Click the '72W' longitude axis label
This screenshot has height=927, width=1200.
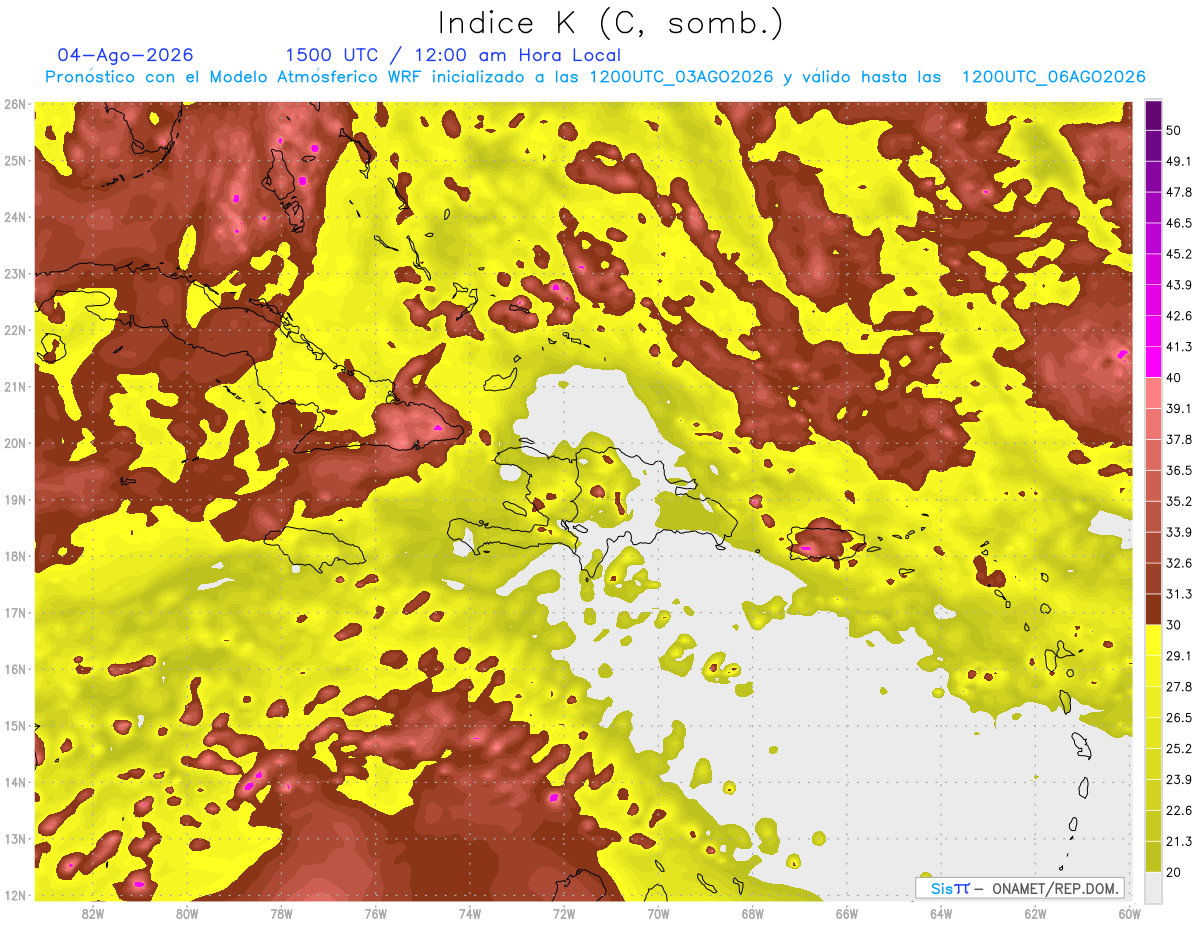pyautogui.click(x=564, y=913)
